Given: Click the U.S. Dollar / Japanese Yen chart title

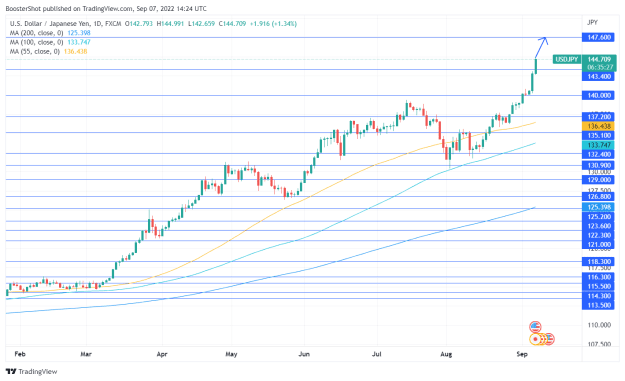Looking at the screenshot, I should 50,24.
